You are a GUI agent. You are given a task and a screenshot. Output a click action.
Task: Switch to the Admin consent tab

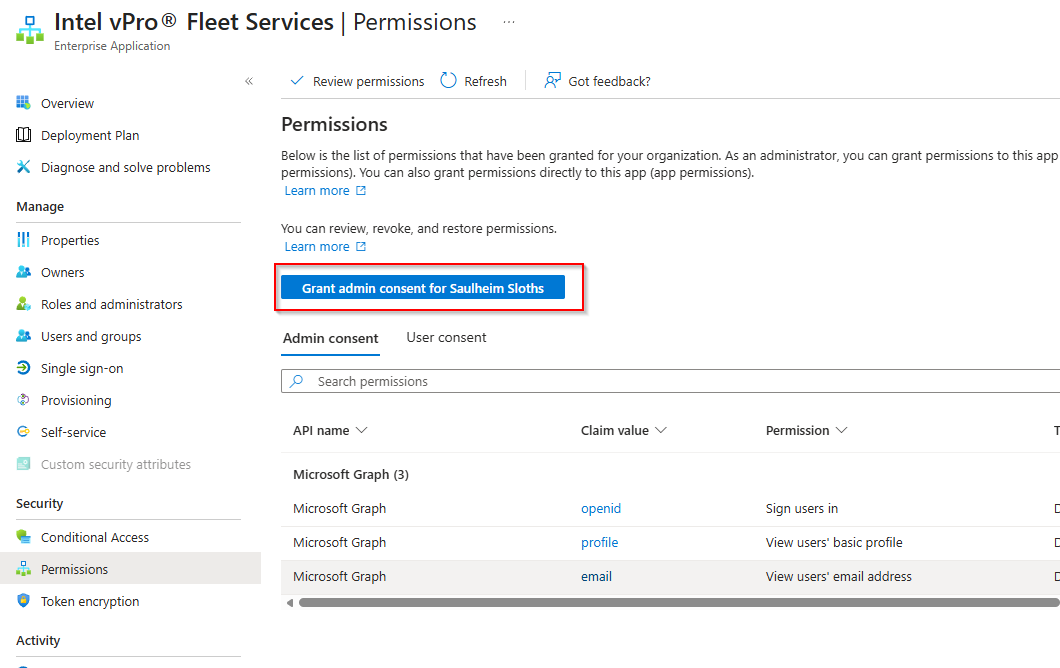[331, 338]
